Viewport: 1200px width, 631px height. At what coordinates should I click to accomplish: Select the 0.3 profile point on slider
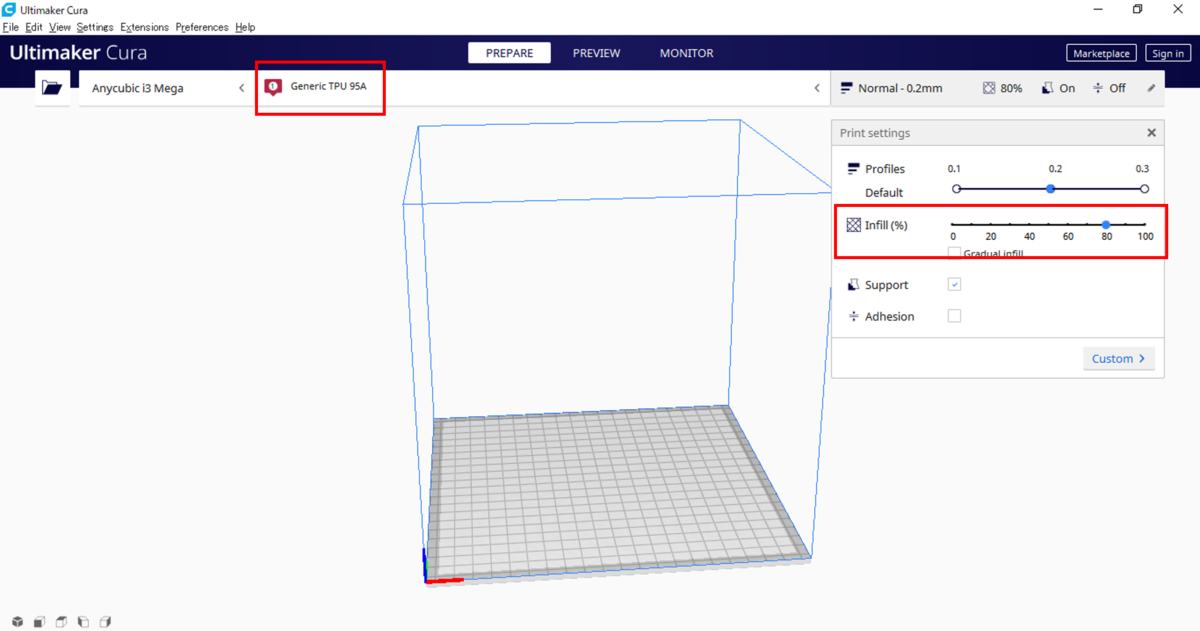coord(1144,189)
